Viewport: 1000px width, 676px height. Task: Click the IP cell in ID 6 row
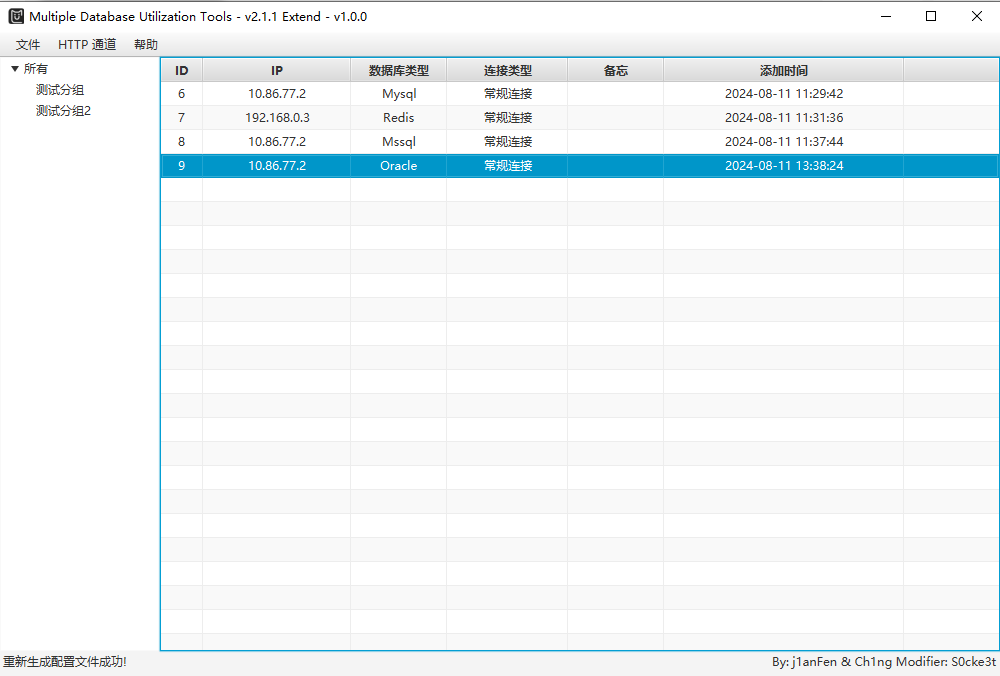(x=277, y=94)
